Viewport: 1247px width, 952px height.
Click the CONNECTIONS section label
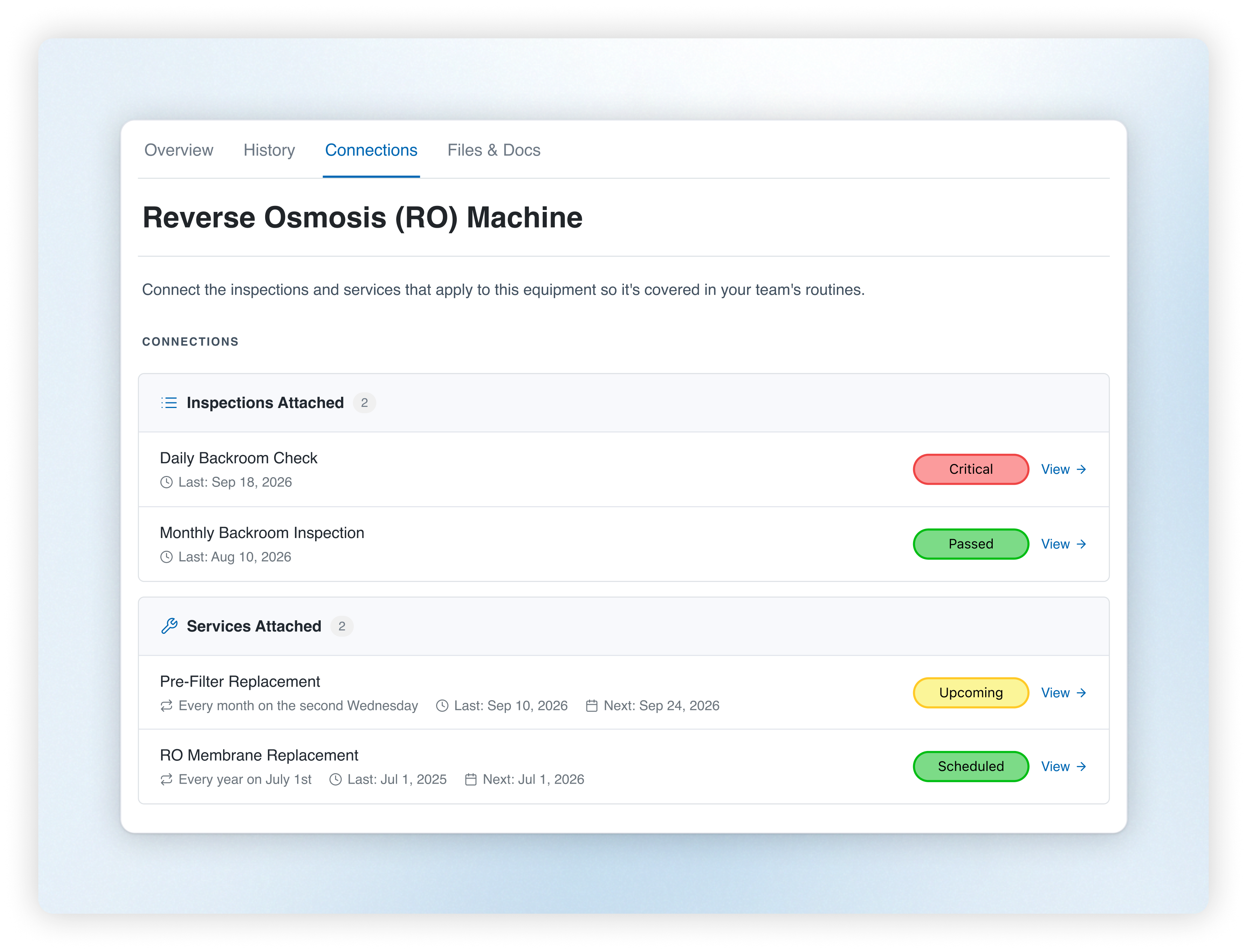(190, 342)
